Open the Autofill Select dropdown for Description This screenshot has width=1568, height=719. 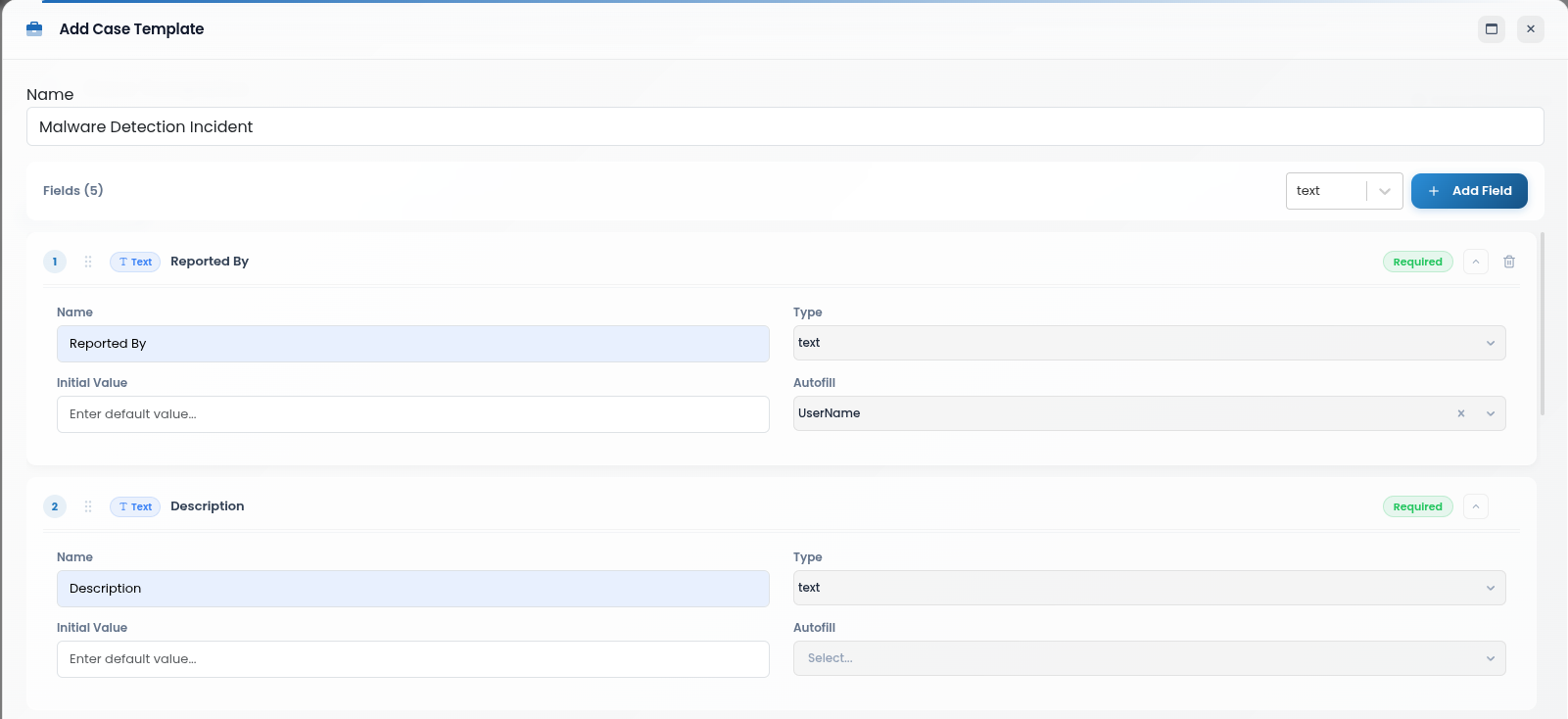click(x=1150, y=658)
